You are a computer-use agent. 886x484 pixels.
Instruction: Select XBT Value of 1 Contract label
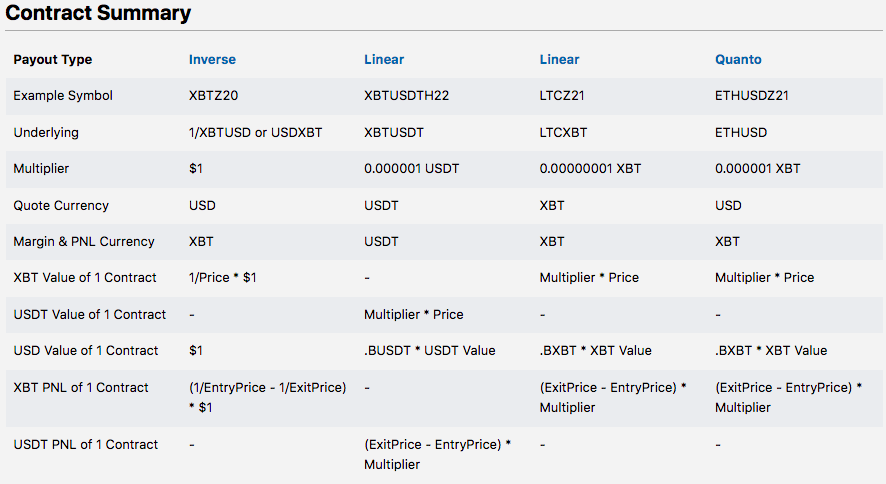pyautogui.click(x=85, y=277)
